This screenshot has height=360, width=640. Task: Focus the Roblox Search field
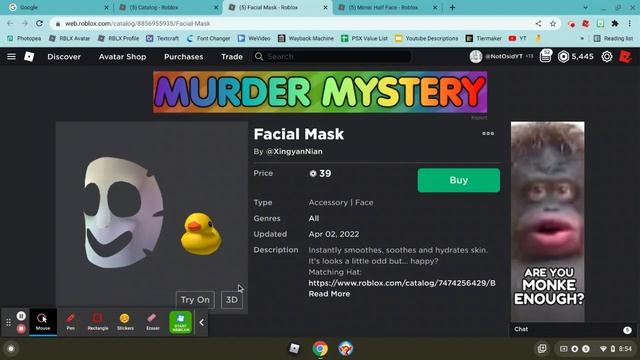click(x=331, y=56)
